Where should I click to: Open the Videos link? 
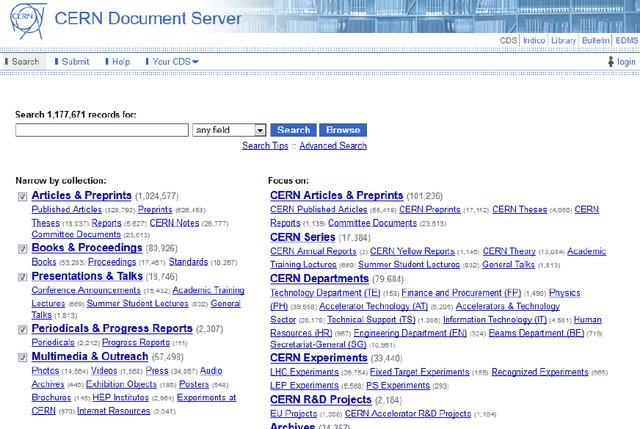click(104, 371)
